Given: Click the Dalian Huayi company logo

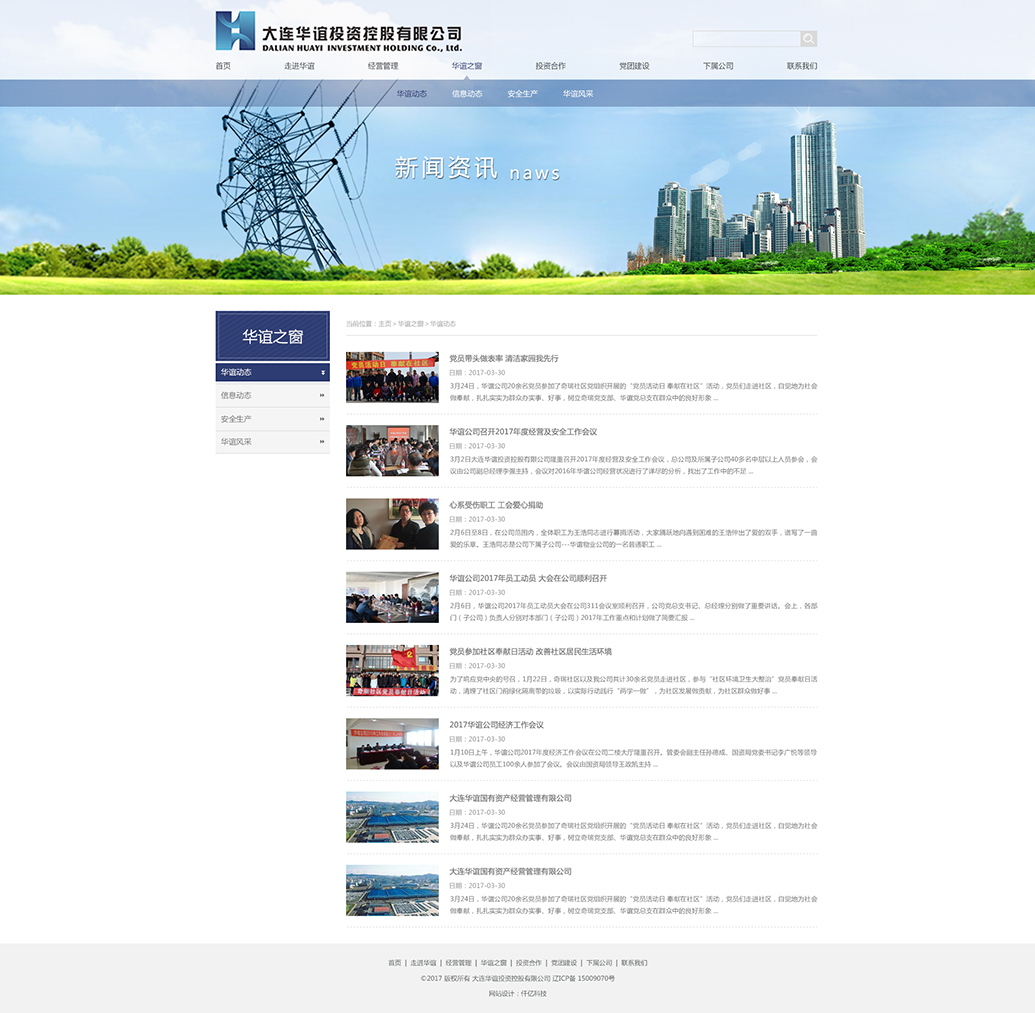Looking at the screenshot, I should 338,32.
